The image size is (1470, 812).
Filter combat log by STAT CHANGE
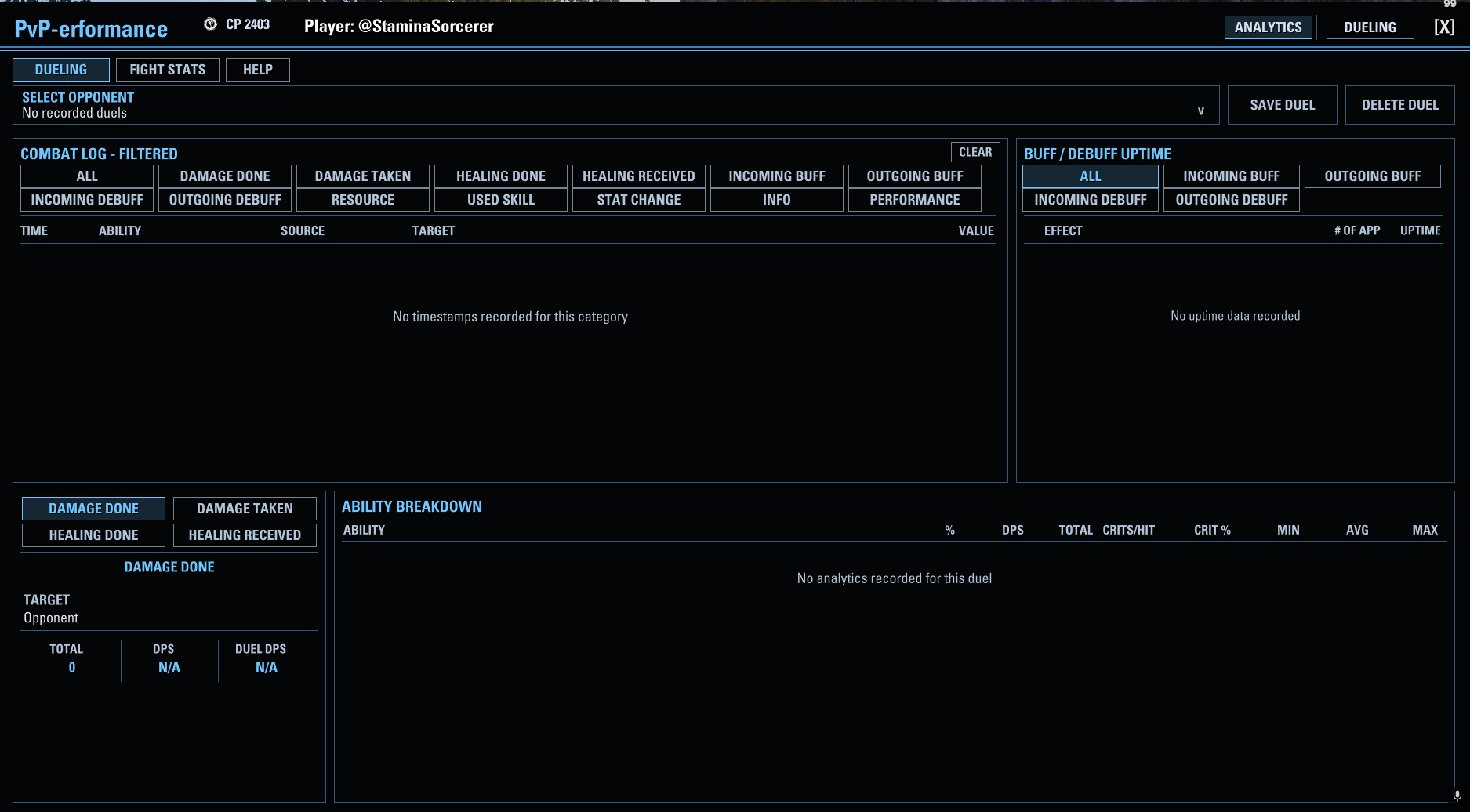[639, 200]
